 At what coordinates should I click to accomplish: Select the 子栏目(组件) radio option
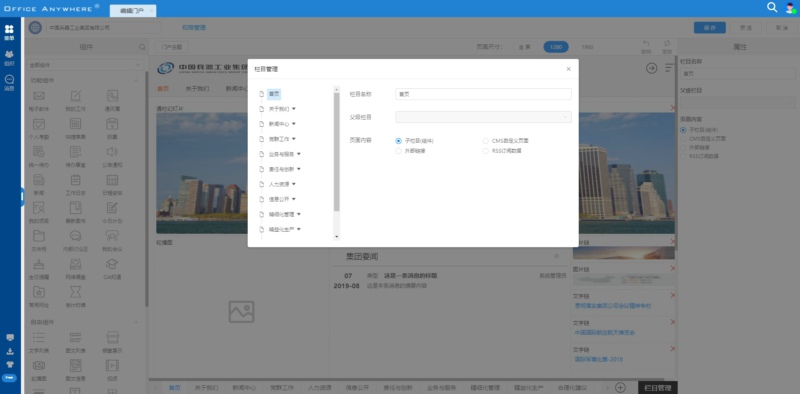[x=415, y=141]
